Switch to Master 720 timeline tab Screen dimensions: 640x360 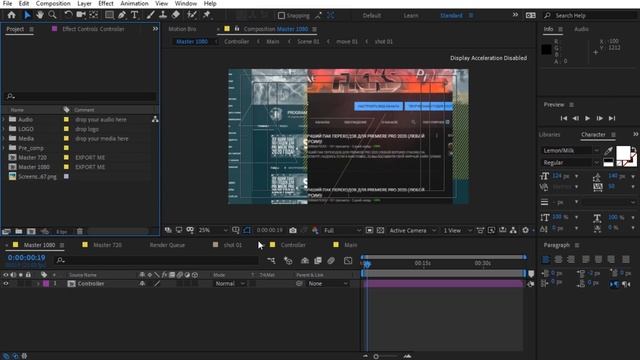(107, 245)
